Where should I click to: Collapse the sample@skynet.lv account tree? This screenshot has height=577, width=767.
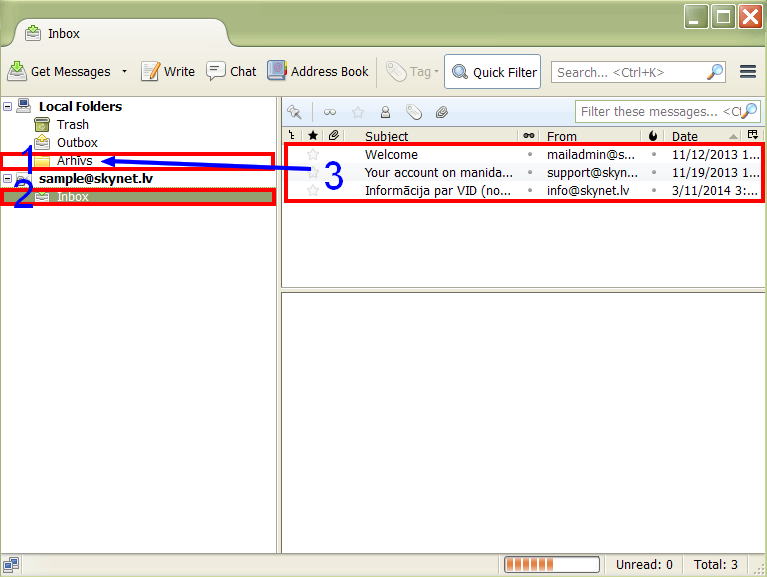[x=8, y=179]
